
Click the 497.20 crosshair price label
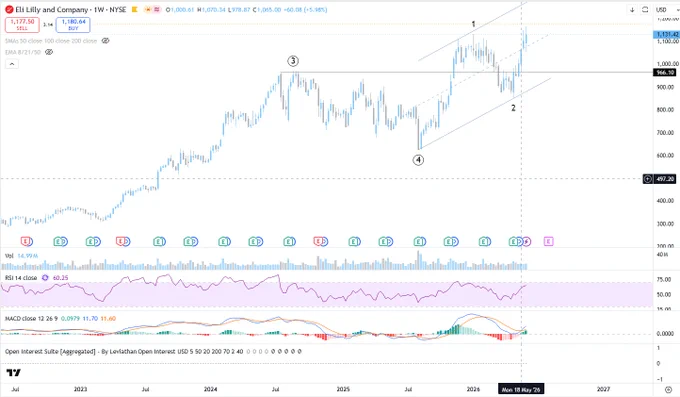[665, 179]
